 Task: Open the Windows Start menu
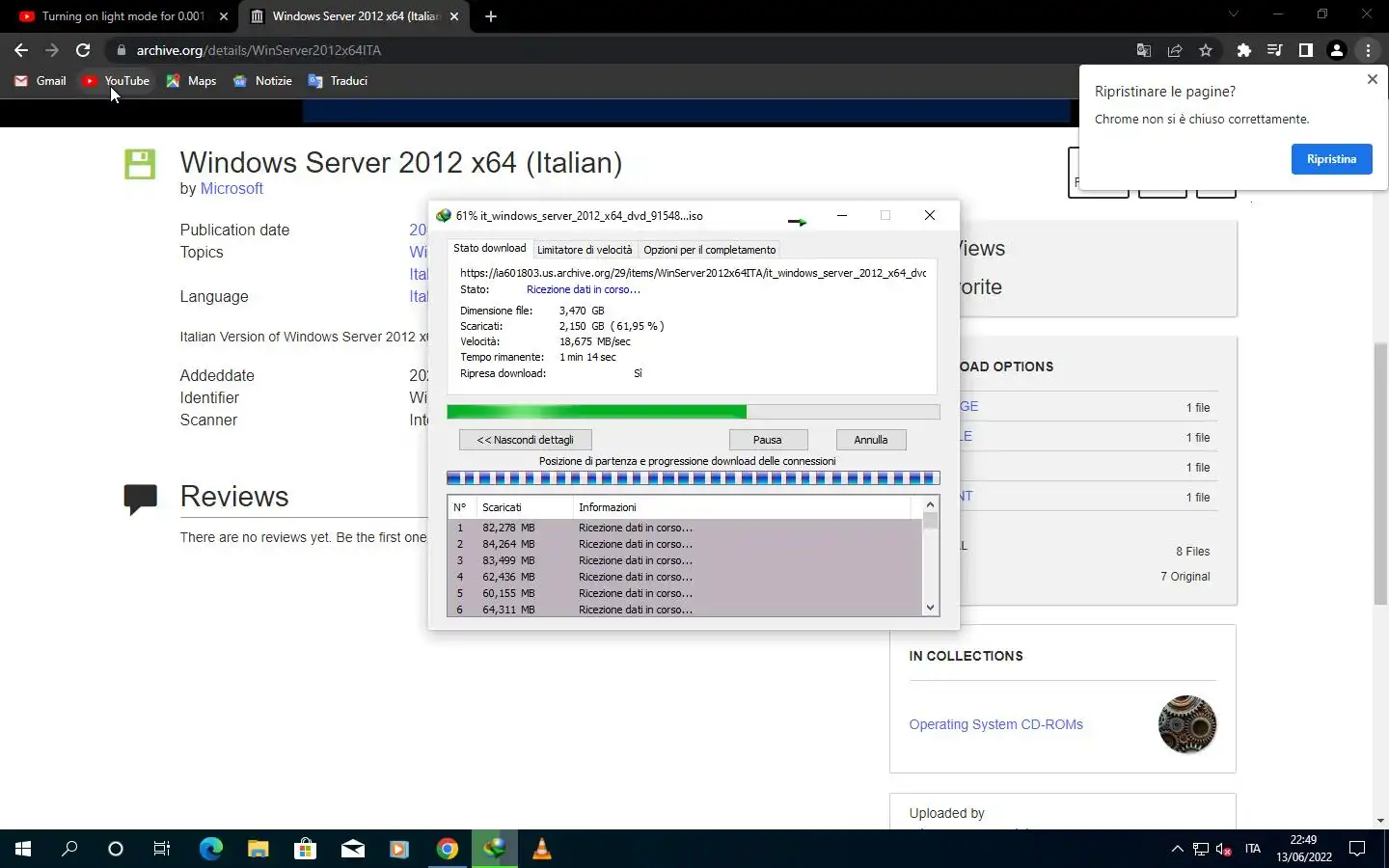tap(23, 849)
